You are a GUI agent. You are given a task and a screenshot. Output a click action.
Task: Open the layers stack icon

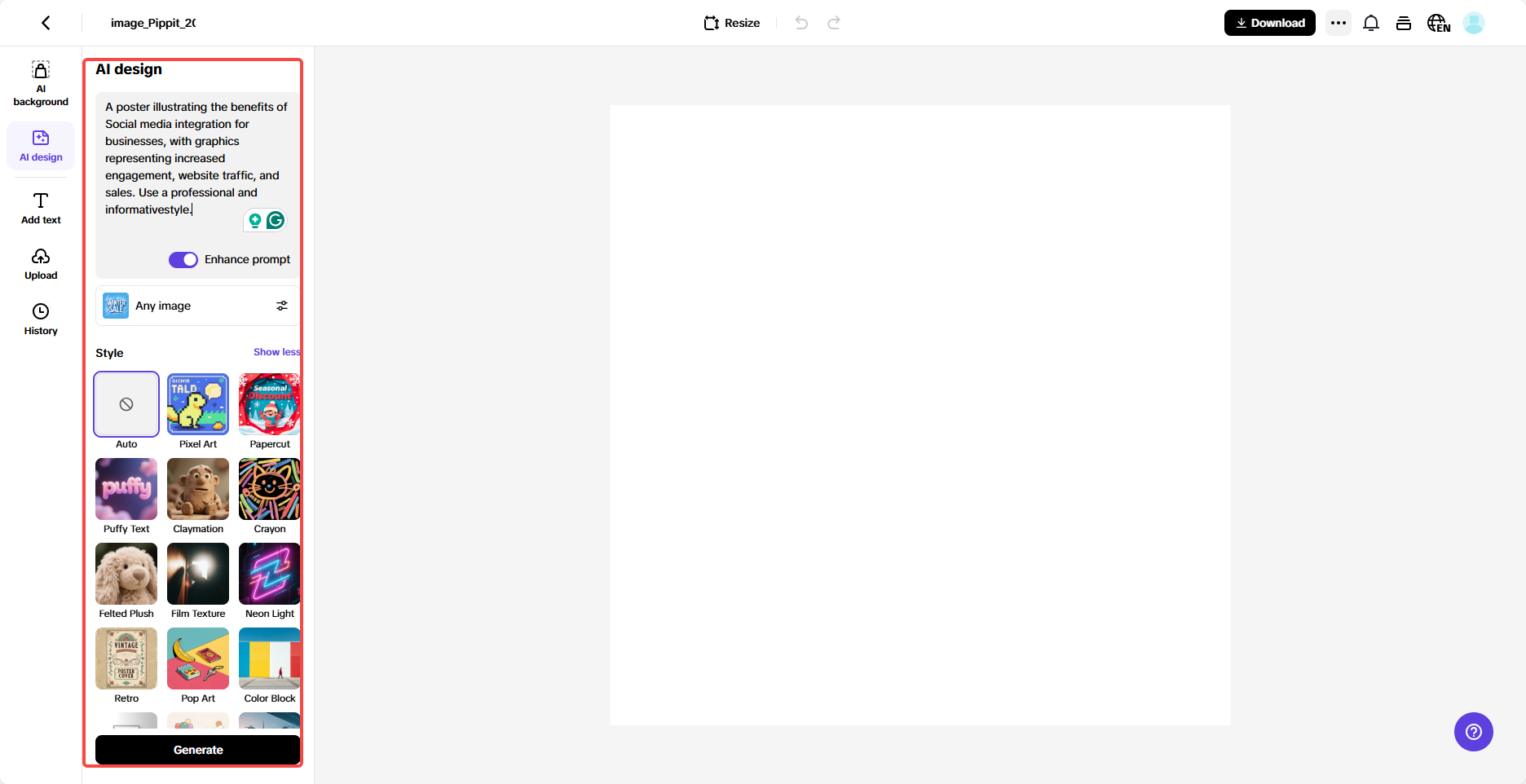1404,23
